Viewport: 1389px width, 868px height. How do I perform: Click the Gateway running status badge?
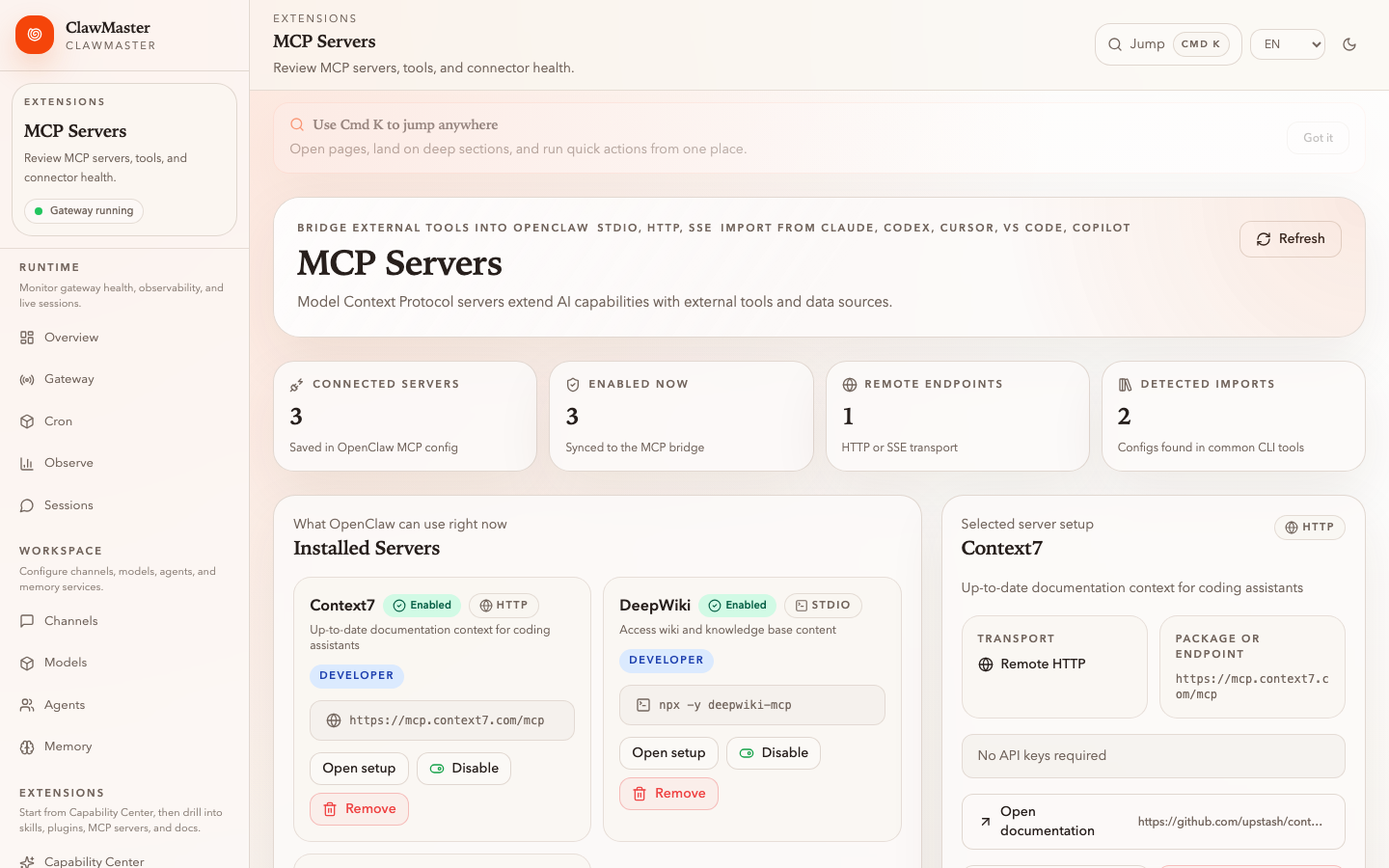point(84,211)
